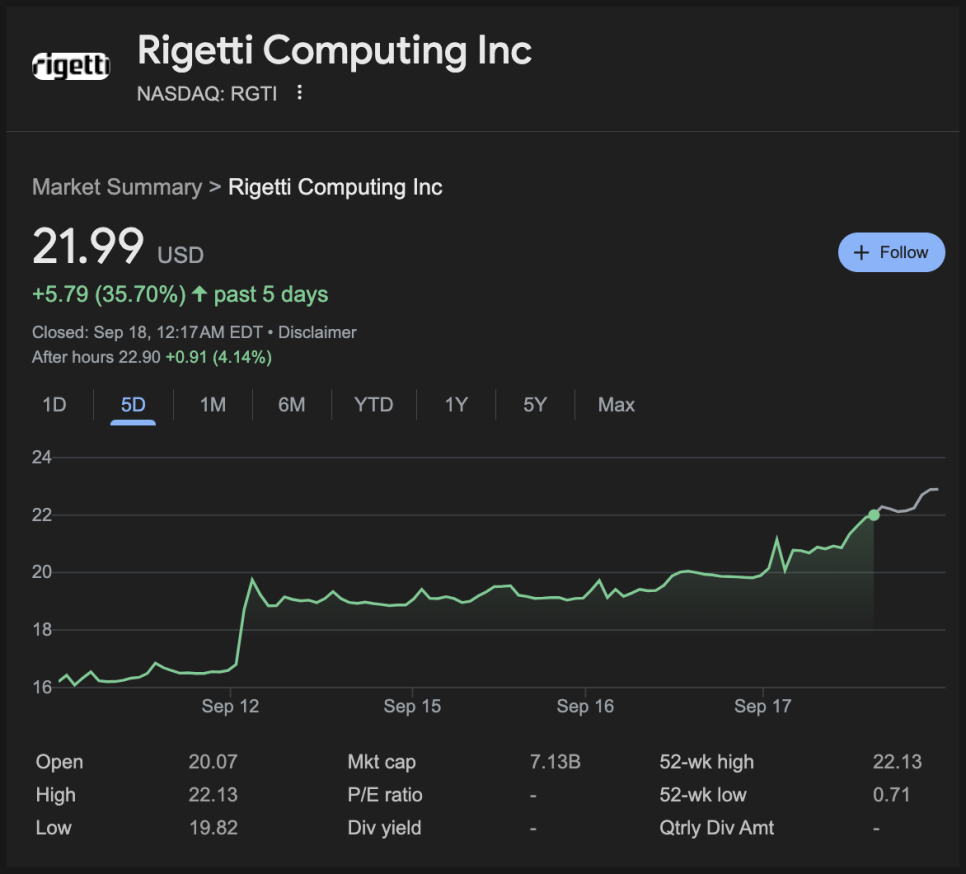Image resolution: width=966 pixels, height=874 pixels.
Task: Click the Rigetti Computing Inc title
Action: click(x=335, y=51)
